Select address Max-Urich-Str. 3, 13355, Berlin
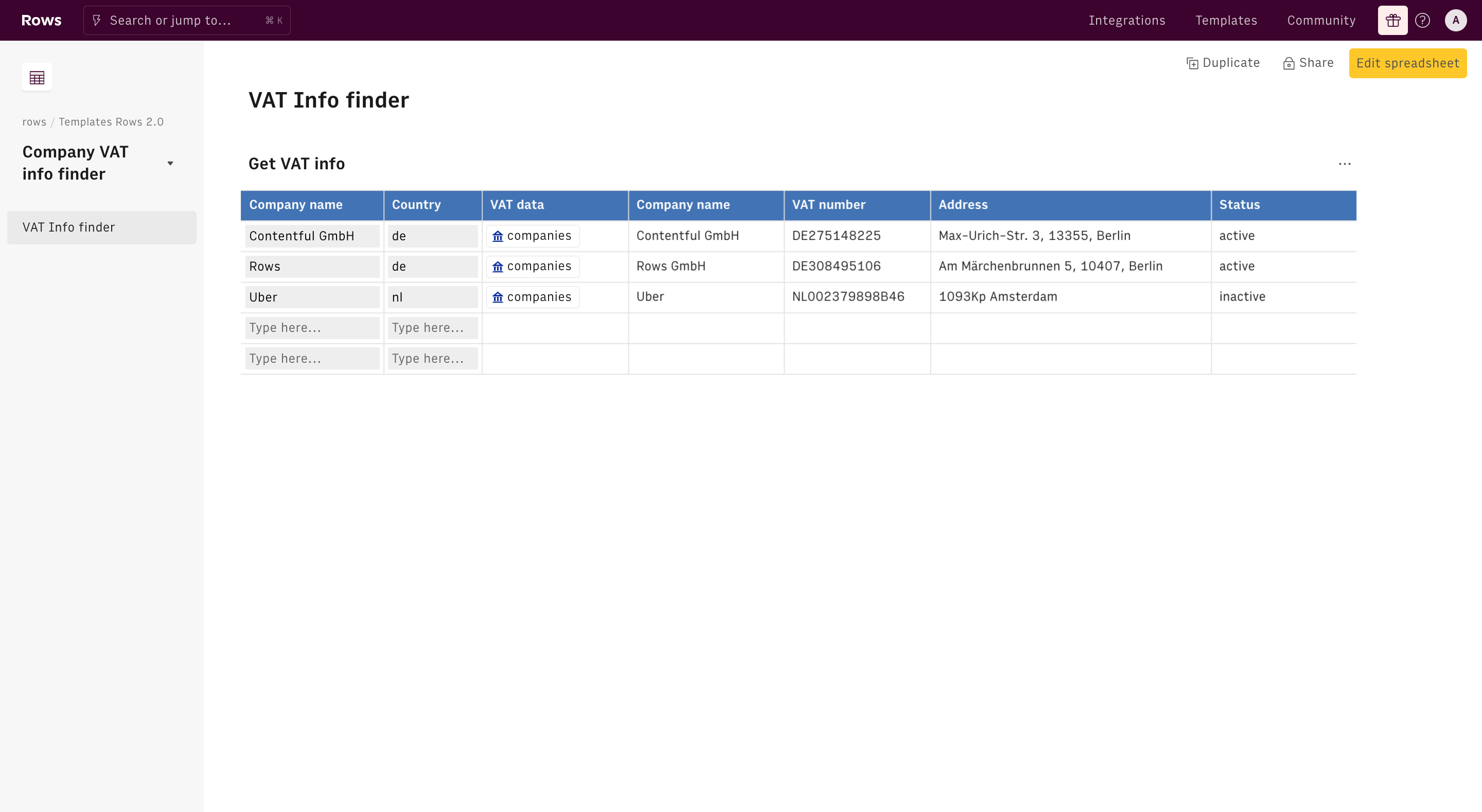 coord(1070,236)
